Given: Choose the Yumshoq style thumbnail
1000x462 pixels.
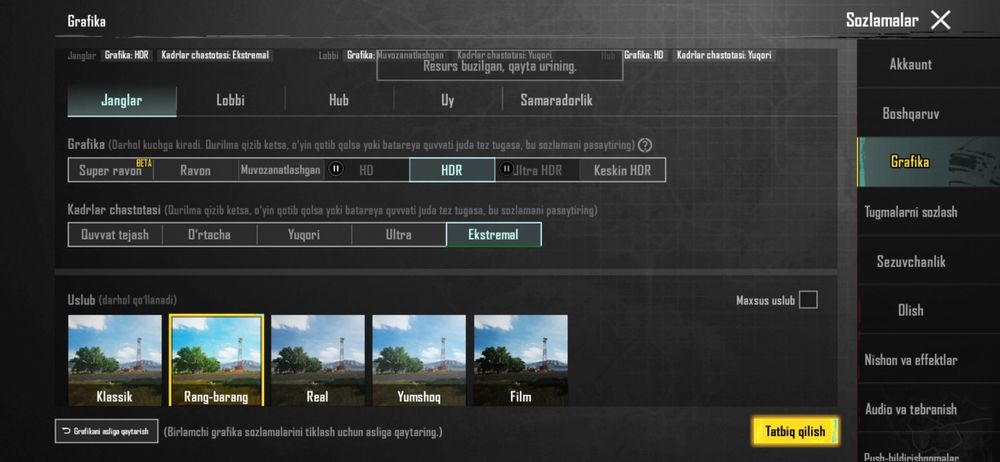Looking at the screenshot, I should pos(419,360).
